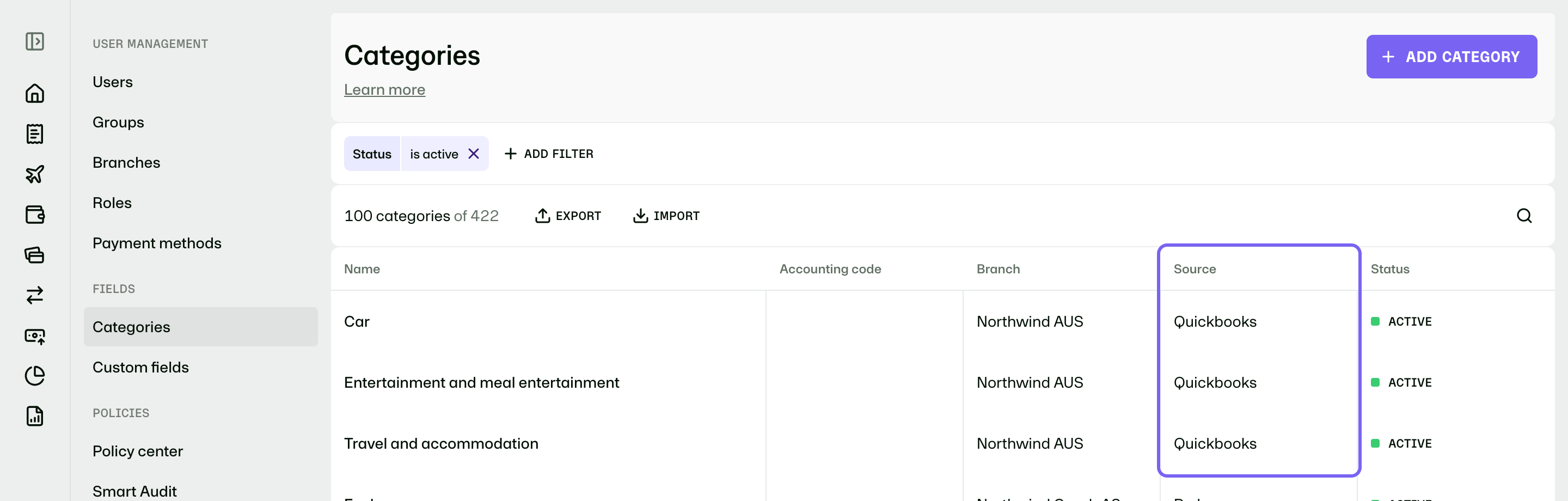Click the Name column header
Image resolution: width=1568 pixels, height=501 pixels.
coord(362,269)
